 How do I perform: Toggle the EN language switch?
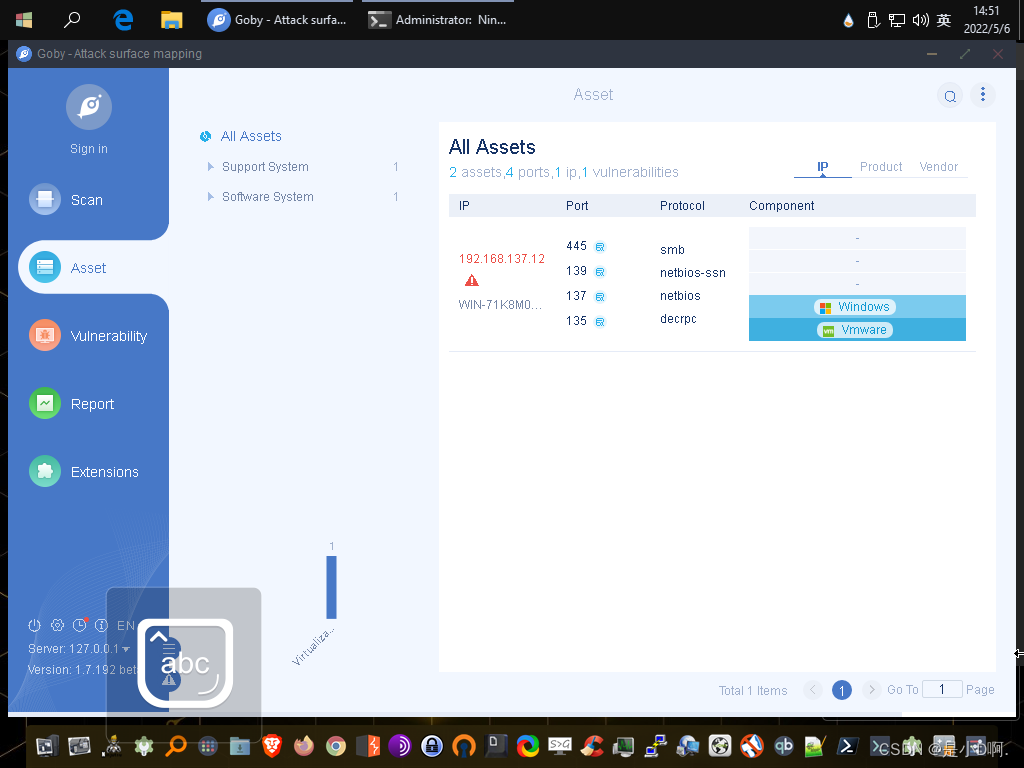point(126,625)
